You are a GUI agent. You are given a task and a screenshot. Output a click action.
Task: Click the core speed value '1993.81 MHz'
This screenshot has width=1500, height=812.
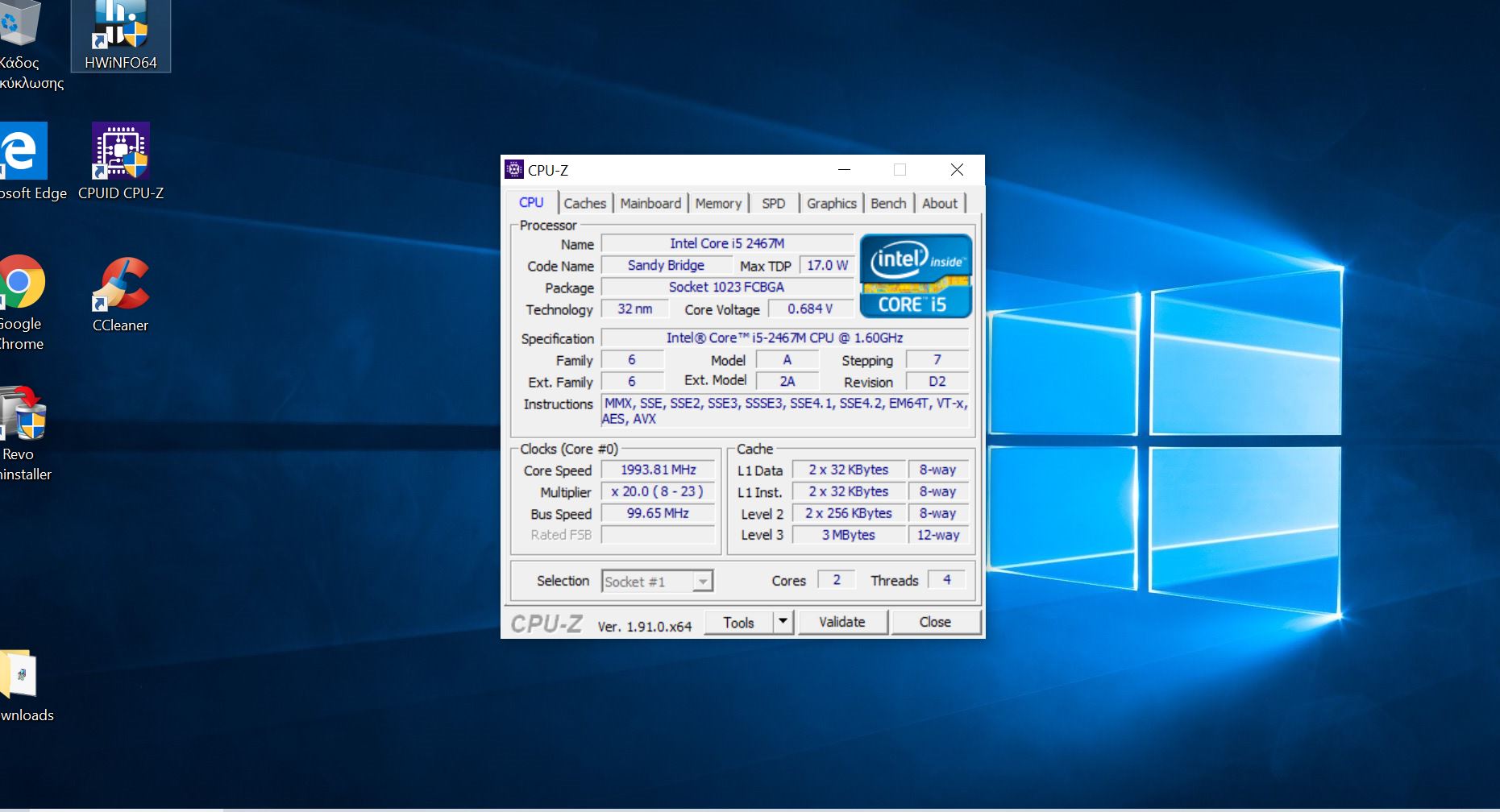click(658, 470)
